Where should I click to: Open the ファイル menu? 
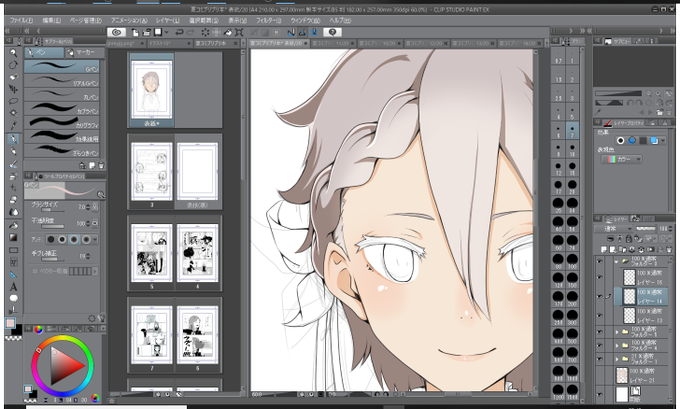point(21,20)
